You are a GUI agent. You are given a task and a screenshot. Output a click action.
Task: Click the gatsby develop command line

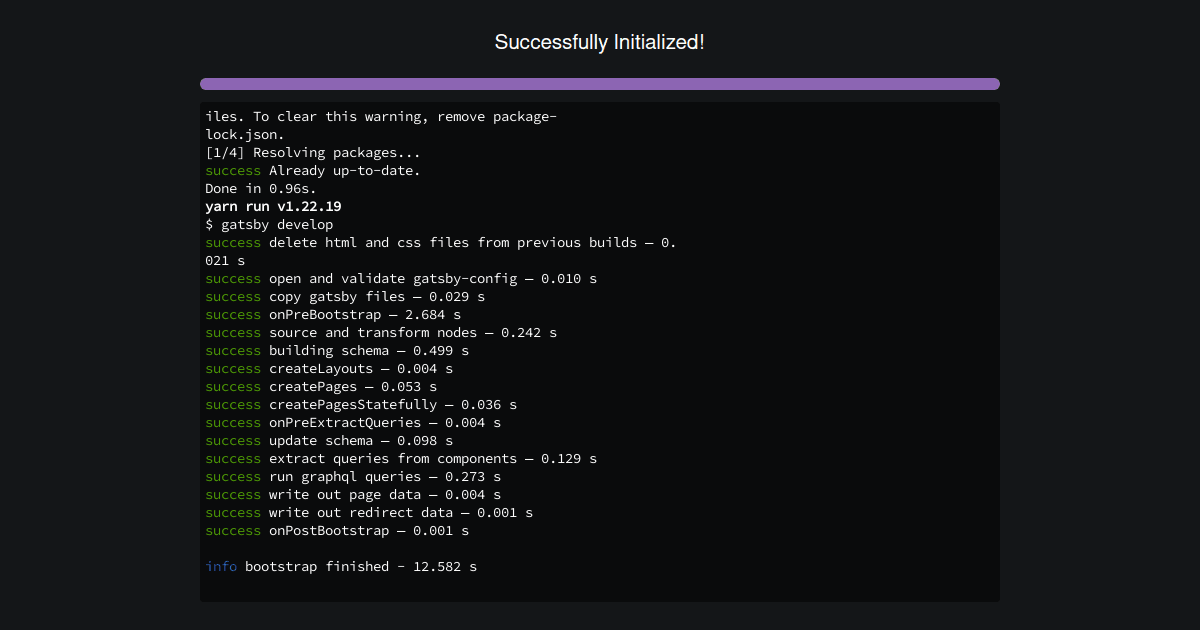tap(270, 224)
